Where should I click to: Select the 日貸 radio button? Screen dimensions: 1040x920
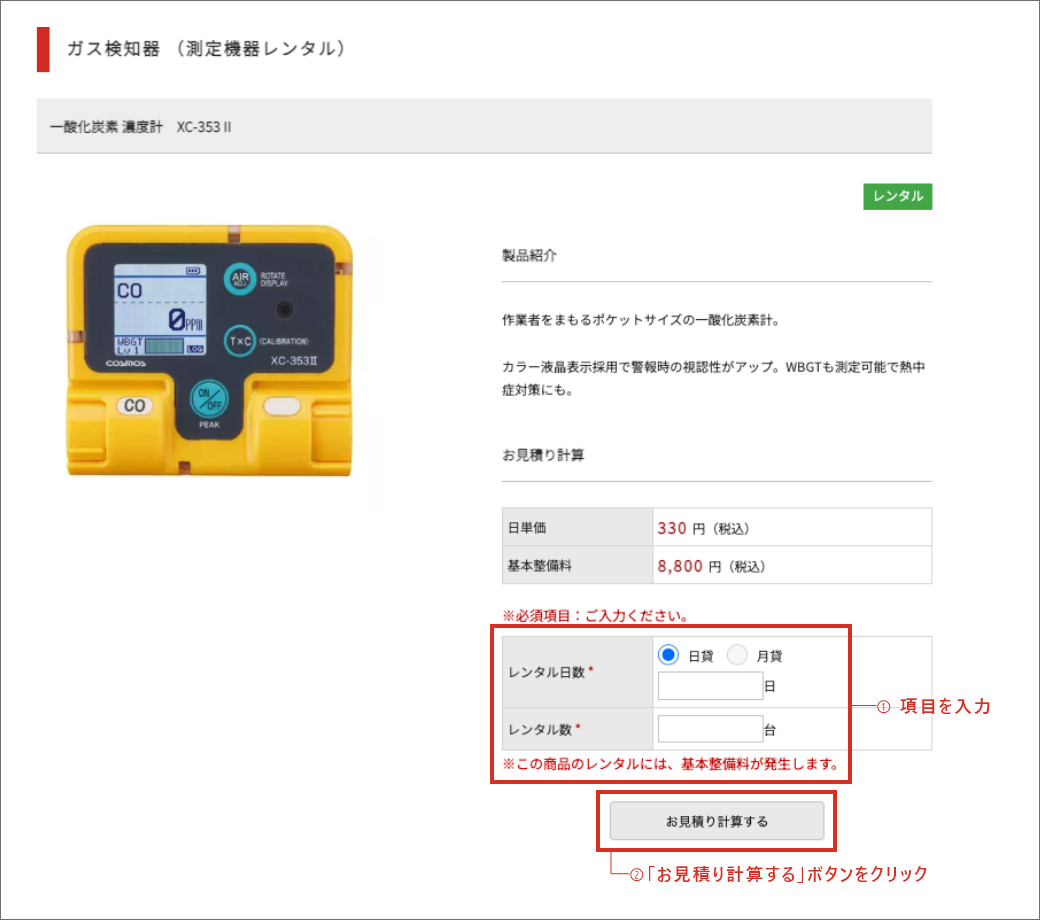tap(669, 655)
